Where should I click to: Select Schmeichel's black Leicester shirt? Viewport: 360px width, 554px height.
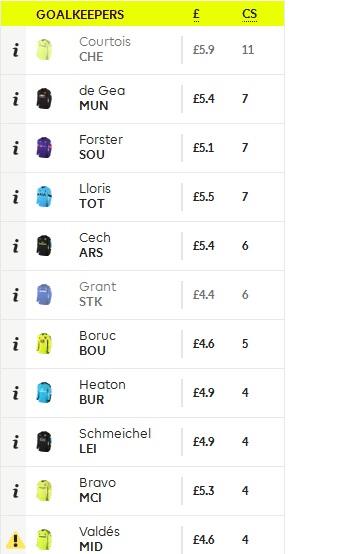pos(44,442)
